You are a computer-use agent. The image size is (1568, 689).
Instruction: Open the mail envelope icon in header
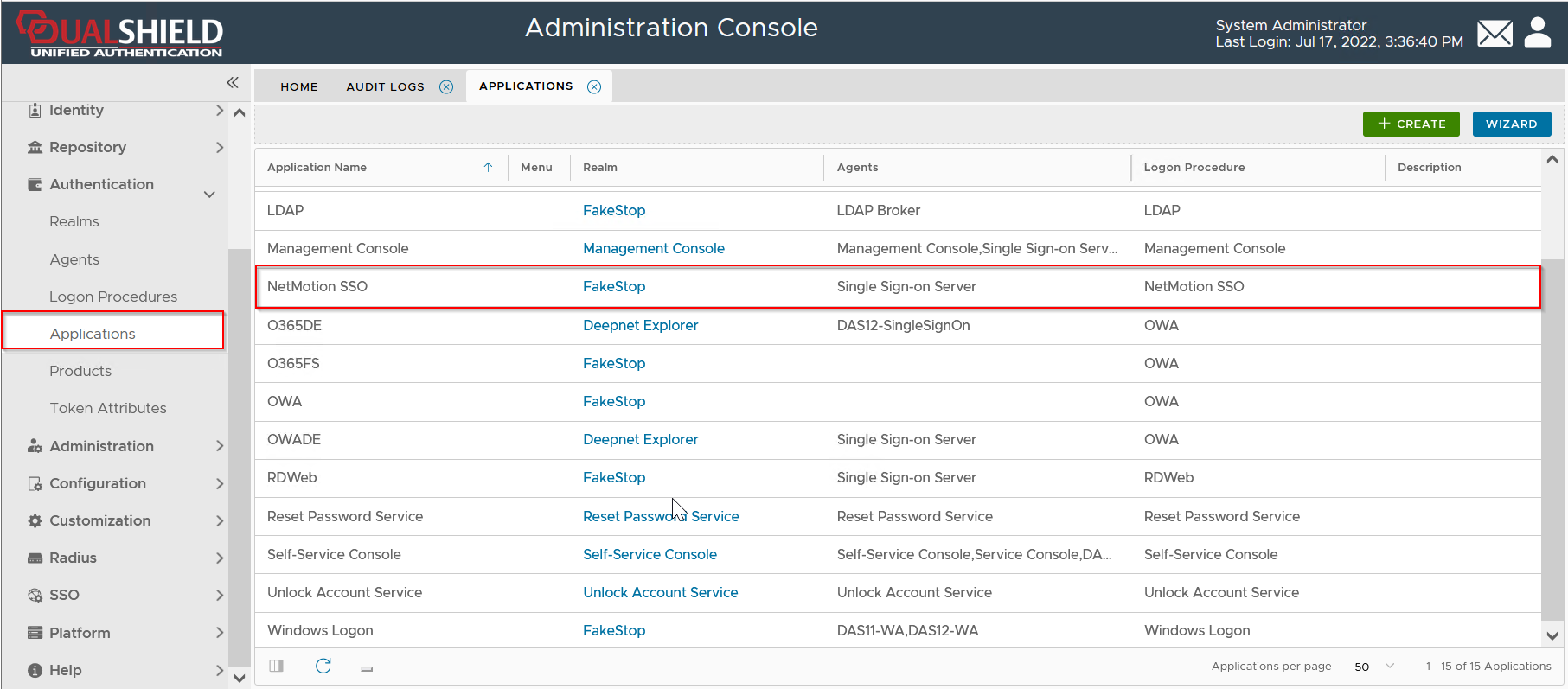click(x=1494, y=34)
